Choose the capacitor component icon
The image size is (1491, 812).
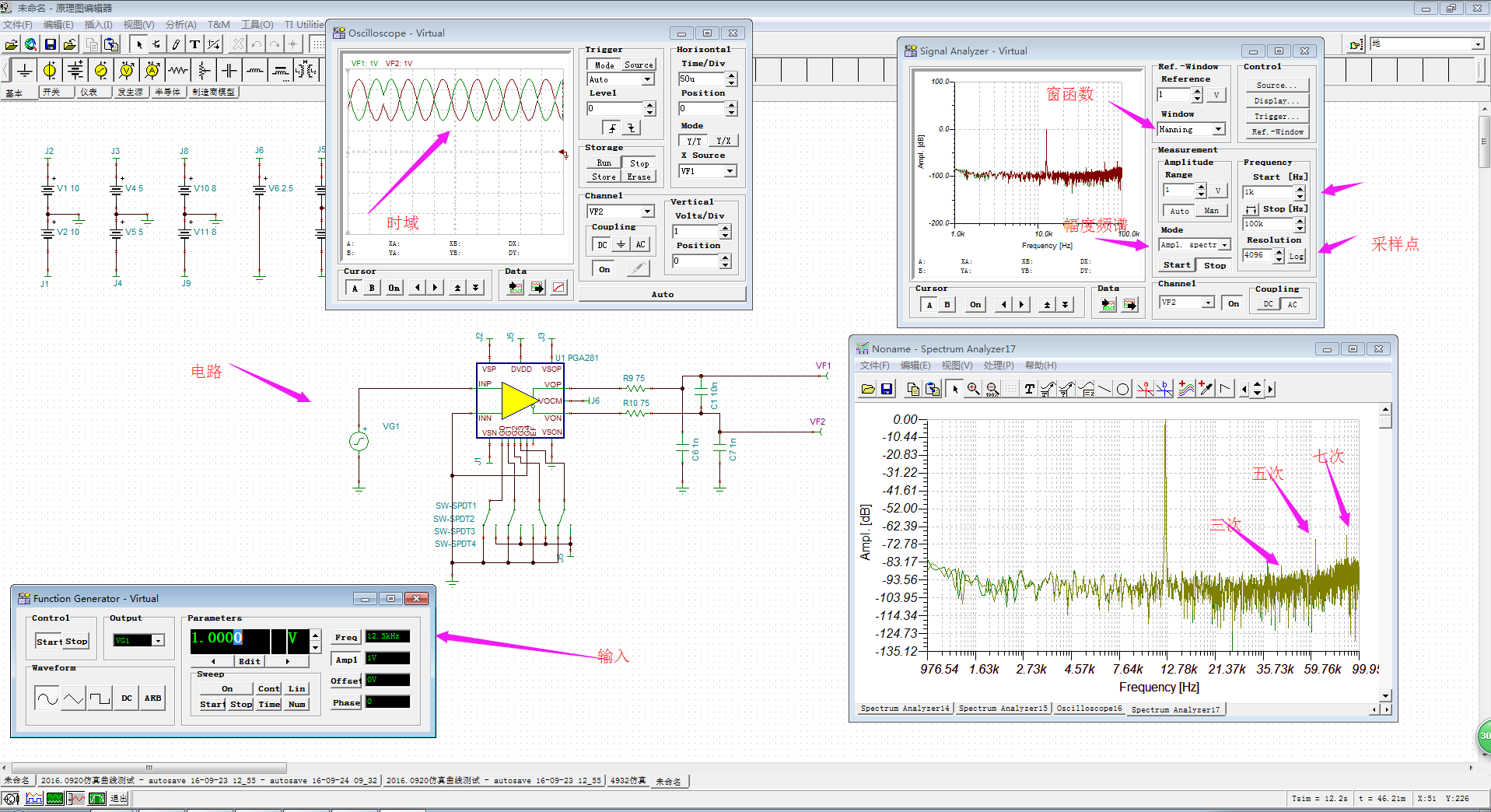tap(229, 72)
